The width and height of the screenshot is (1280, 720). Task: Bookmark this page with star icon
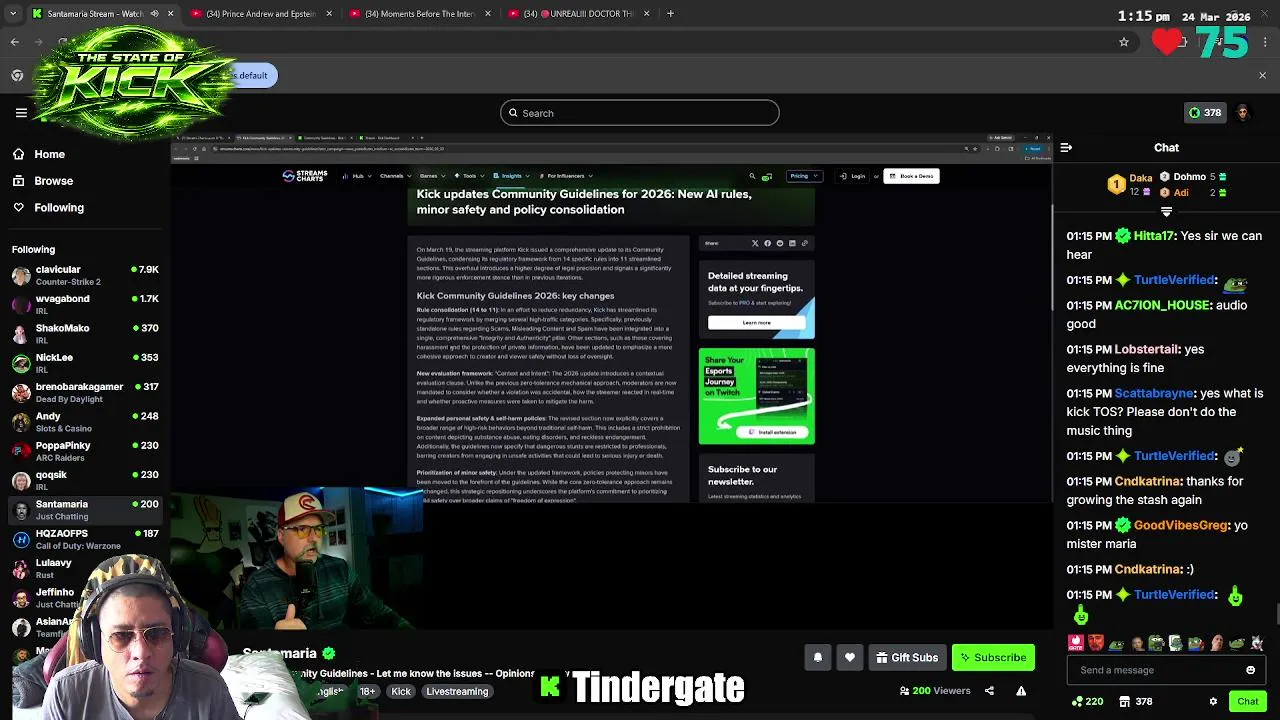pyautogui.click(x=1124, y=42)
